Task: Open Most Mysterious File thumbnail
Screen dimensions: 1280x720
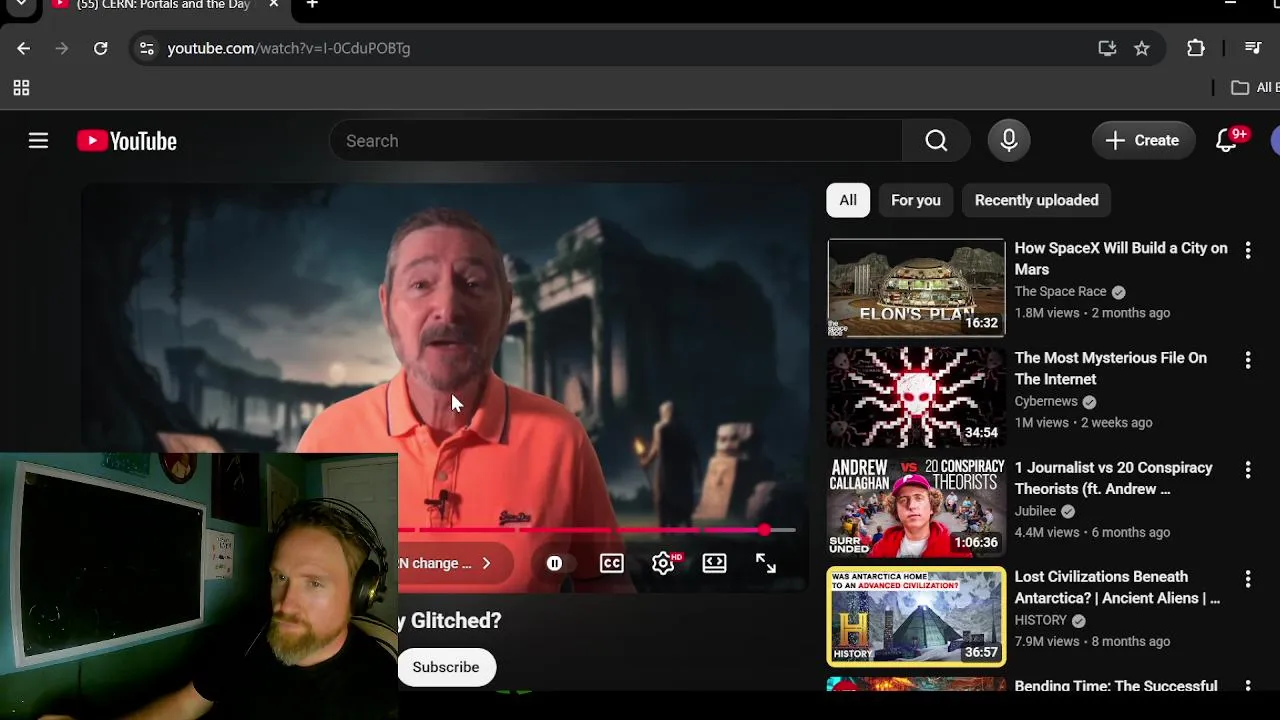Action: (916, 397)
